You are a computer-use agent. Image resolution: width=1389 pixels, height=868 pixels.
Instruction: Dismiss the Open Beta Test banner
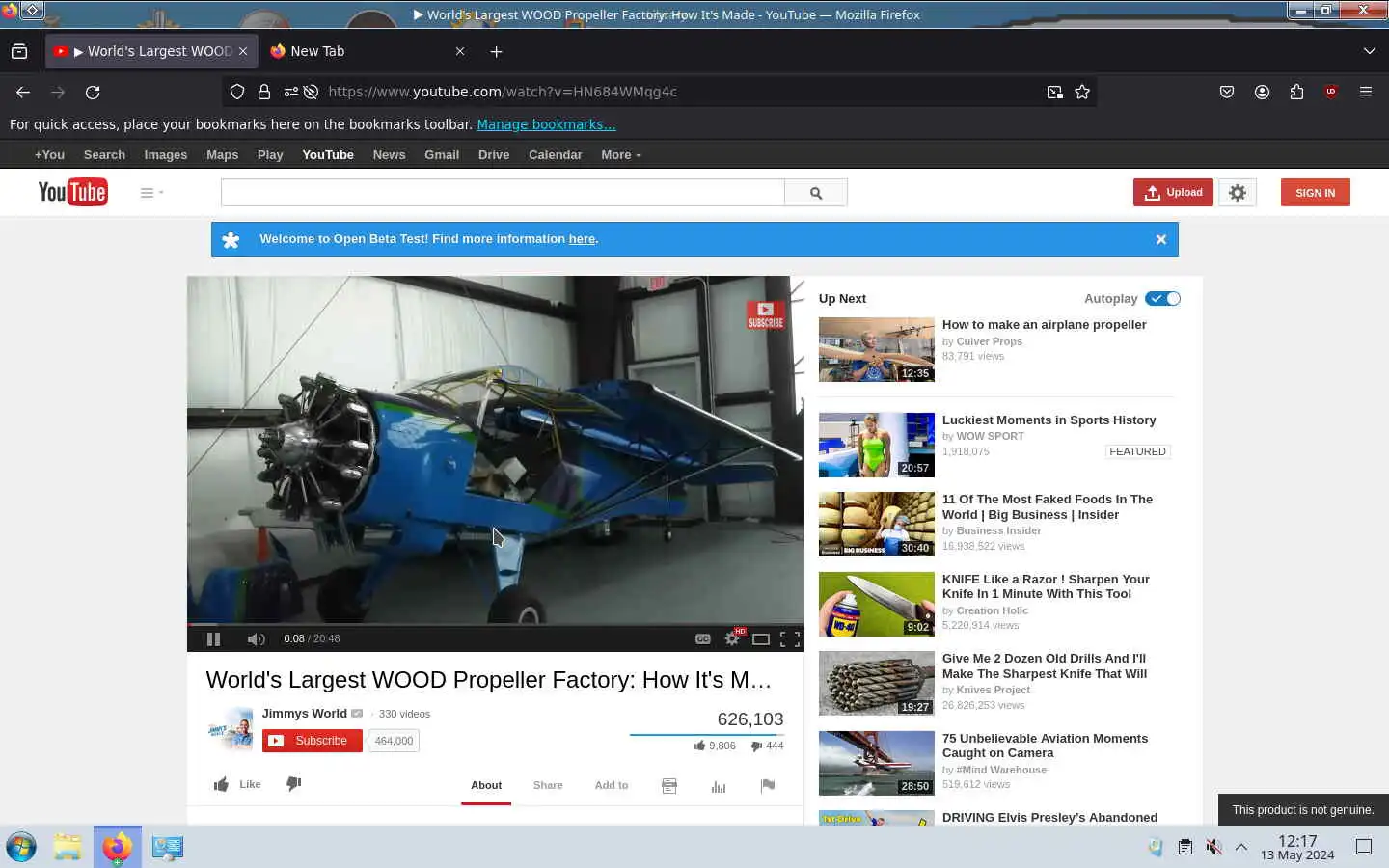tap(1161, 239)
